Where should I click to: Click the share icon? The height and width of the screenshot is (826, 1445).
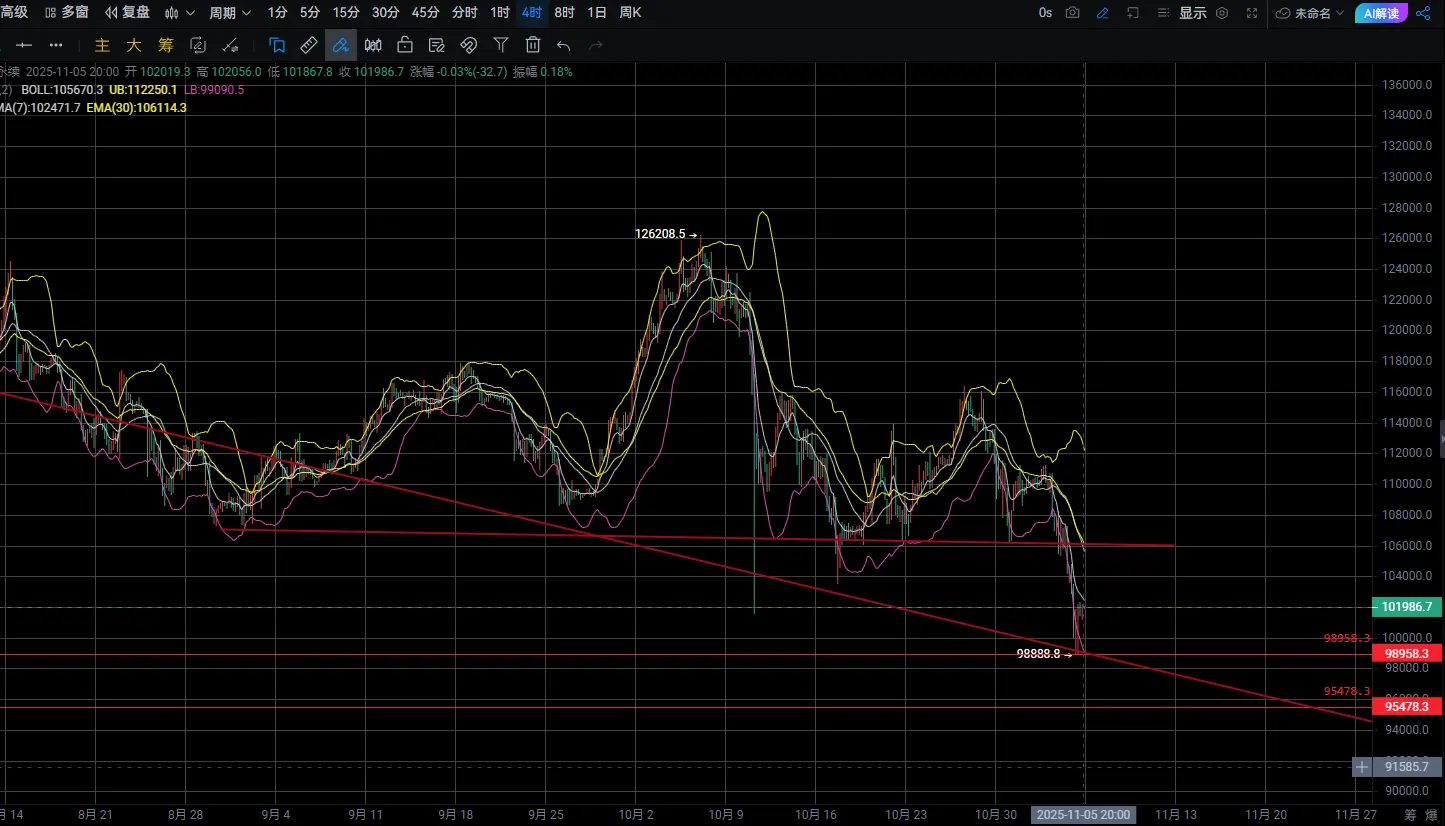click(x=1423, y=13)
